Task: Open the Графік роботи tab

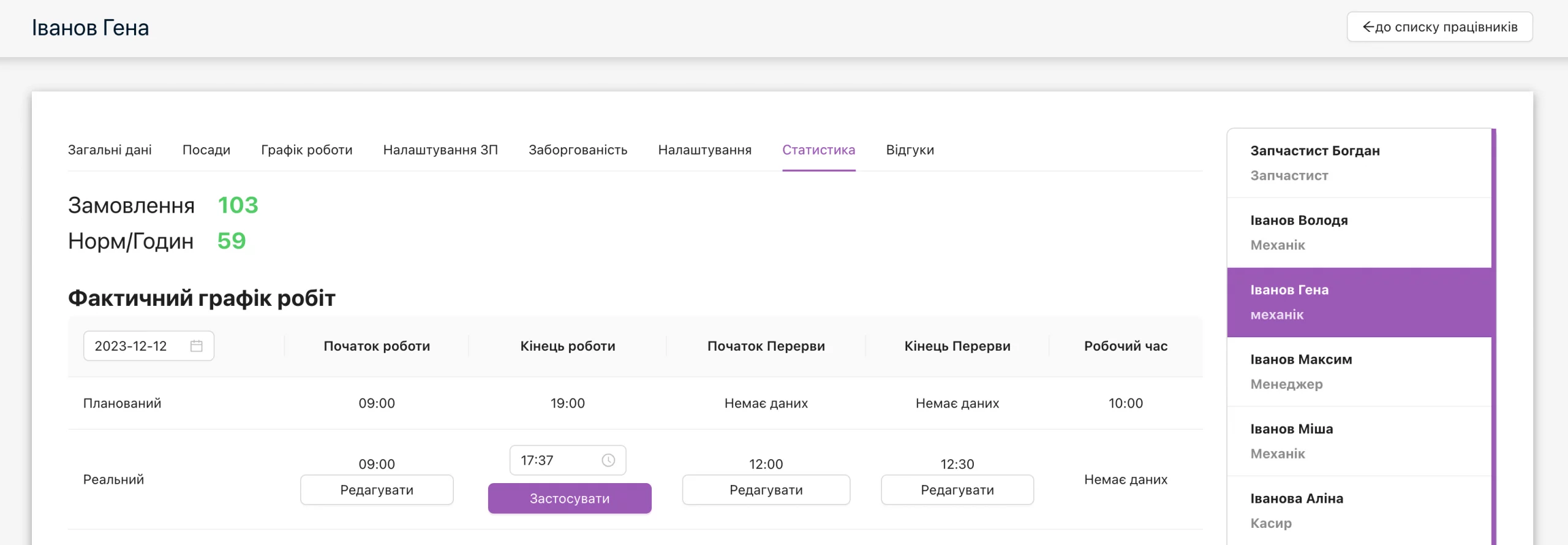Action: (x=307, y=150)
